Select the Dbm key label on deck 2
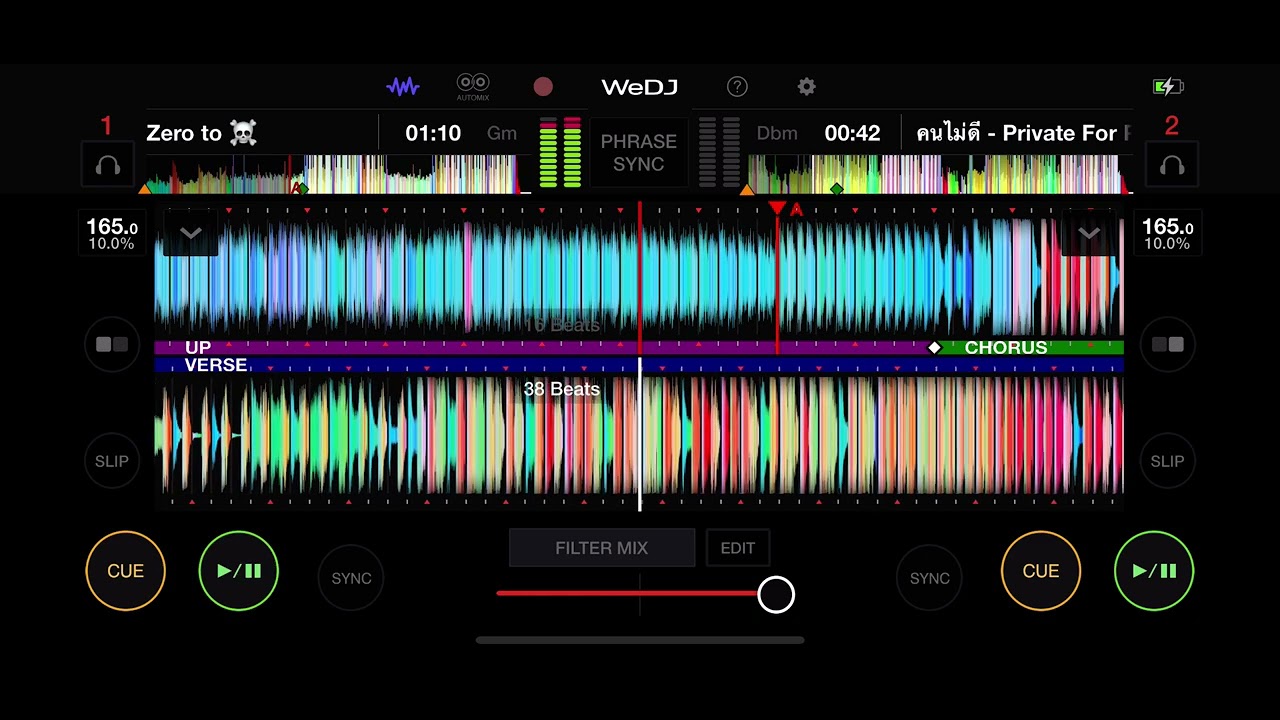This screenshot has width=1280, height=720. pyautogui.click(x=777, y=133)
